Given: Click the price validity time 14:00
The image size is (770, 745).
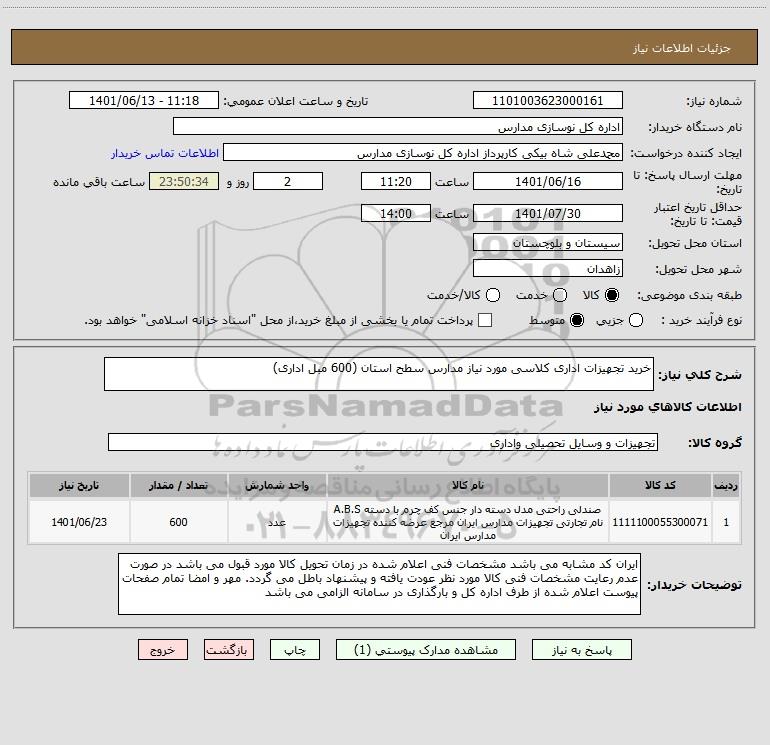Looking at the screenshot, I should point(396,213).
